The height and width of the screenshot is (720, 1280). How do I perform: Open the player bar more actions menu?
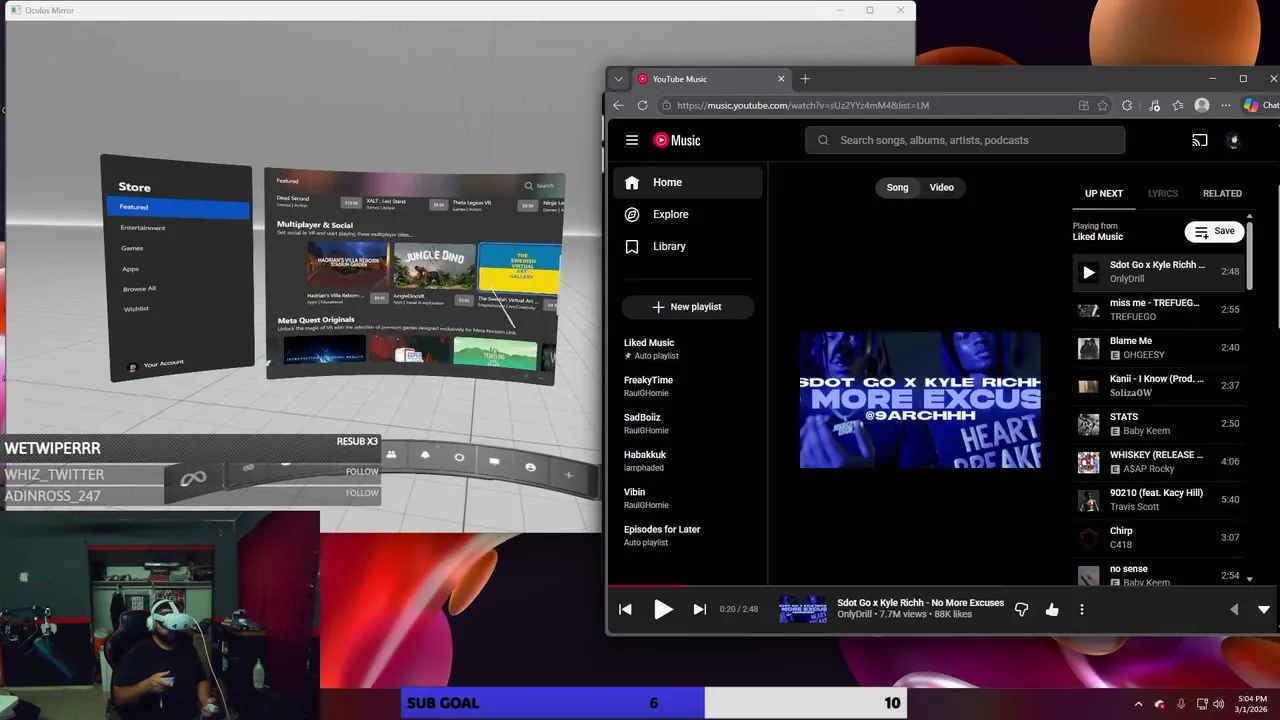tap(1081, 609)
